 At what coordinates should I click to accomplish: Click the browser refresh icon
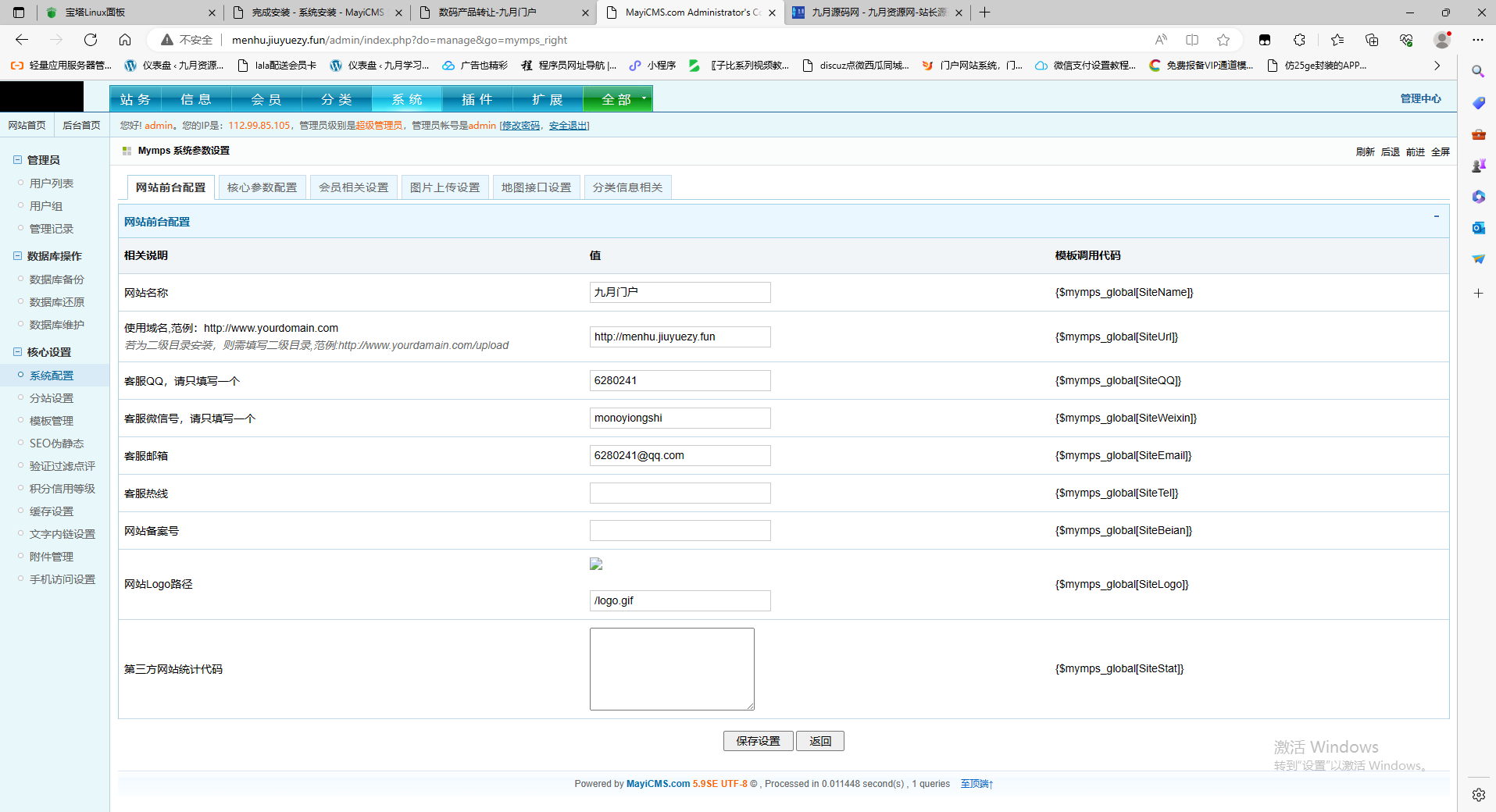click(x=91, y=40)
